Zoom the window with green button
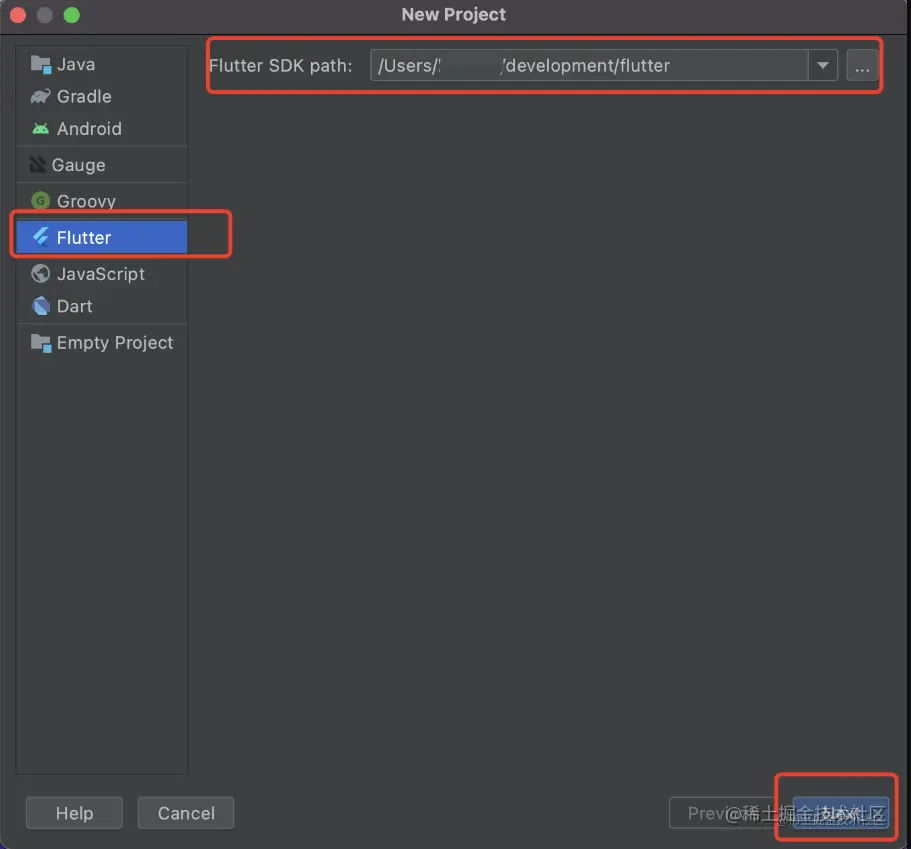This screenshot has width=911, height=849. pos(71,15)
